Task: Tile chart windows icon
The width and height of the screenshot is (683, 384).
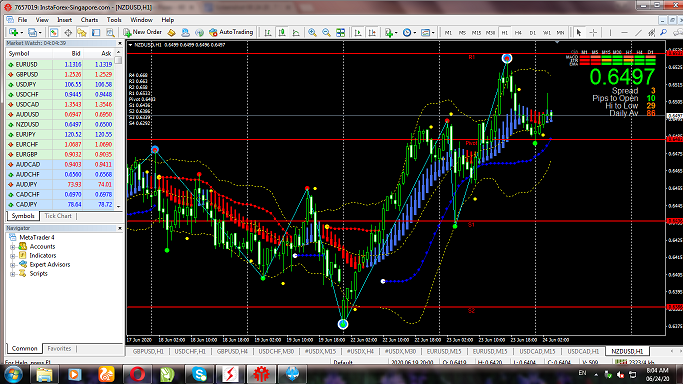Action: coord(341,33)
